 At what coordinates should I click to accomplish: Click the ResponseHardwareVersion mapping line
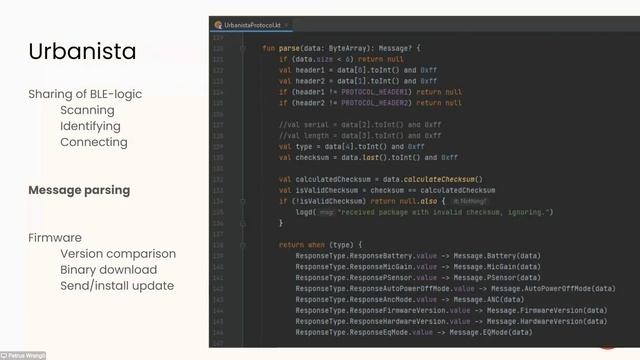[x=451, y=322]
